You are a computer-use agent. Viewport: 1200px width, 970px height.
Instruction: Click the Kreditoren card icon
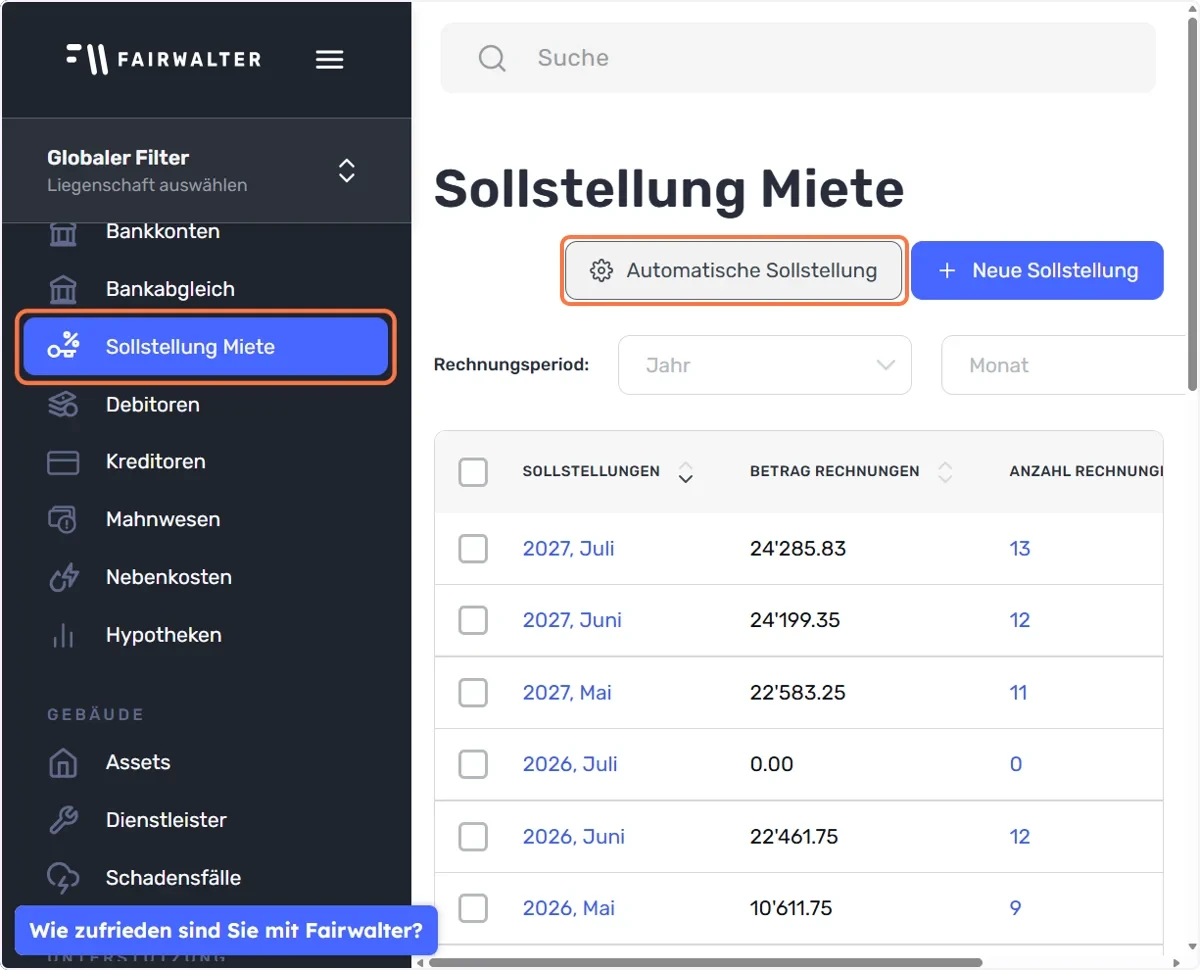[63, 462]
